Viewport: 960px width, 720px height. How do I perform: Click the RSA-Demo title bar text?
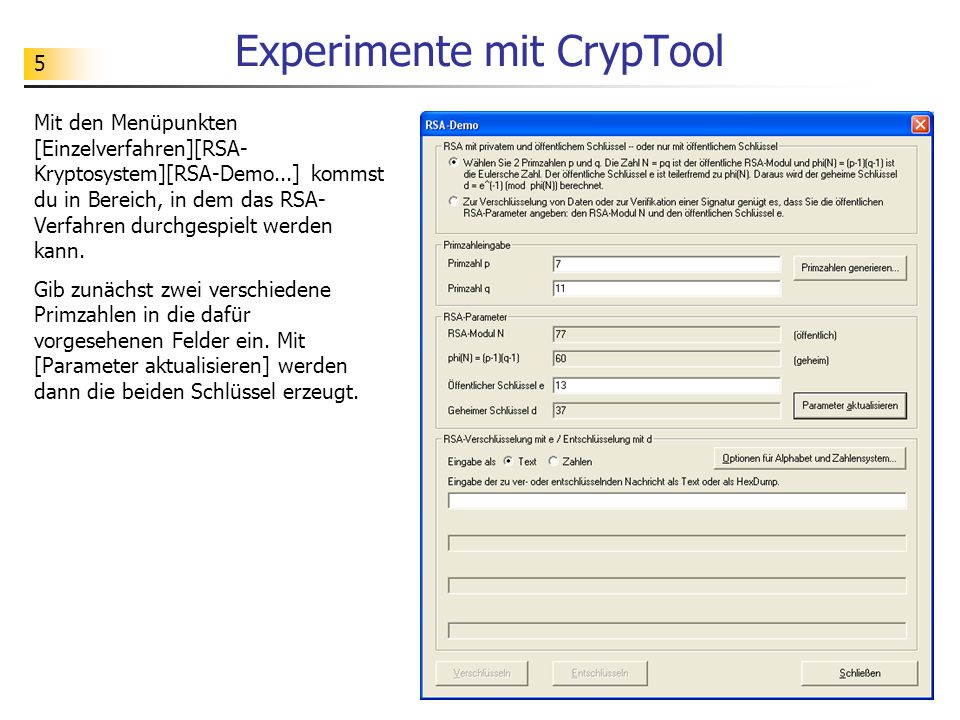[452, 125]
